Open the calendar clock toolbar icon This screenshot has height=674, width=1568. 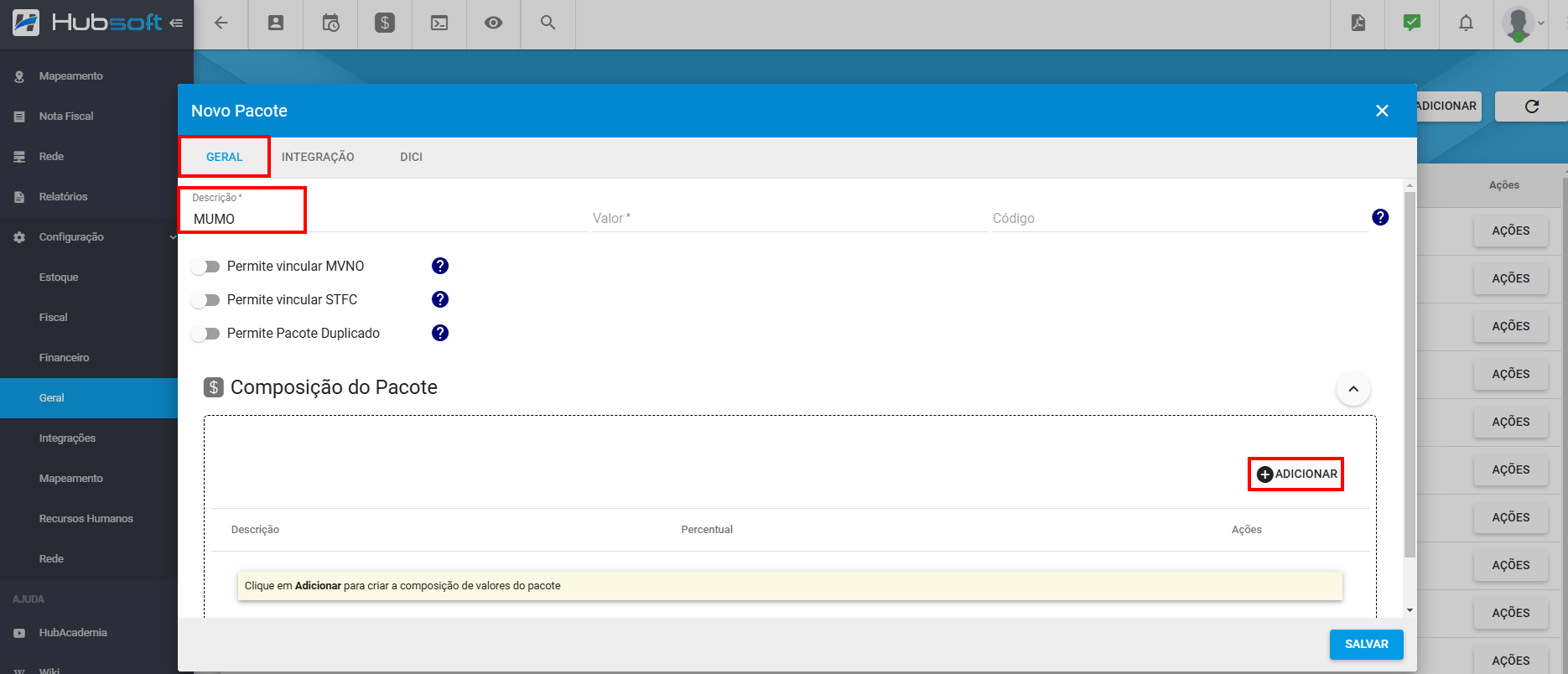[x=330, y=23]
